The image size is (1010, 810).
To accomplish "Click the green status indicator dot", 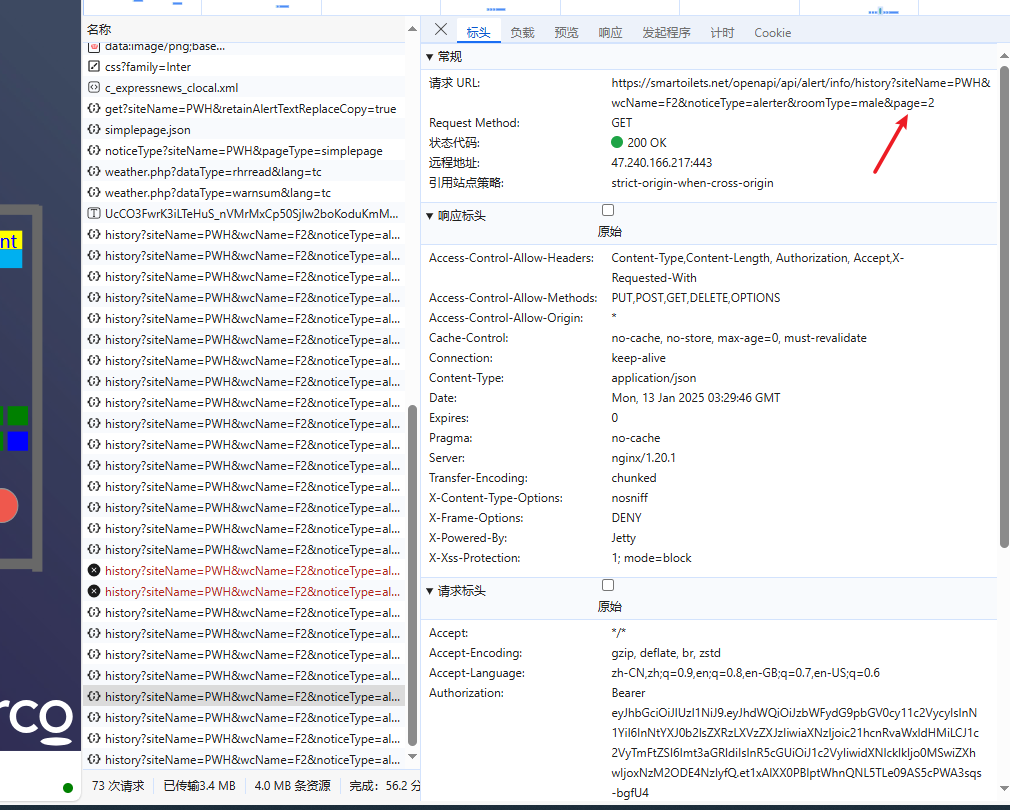I will 617,142.
